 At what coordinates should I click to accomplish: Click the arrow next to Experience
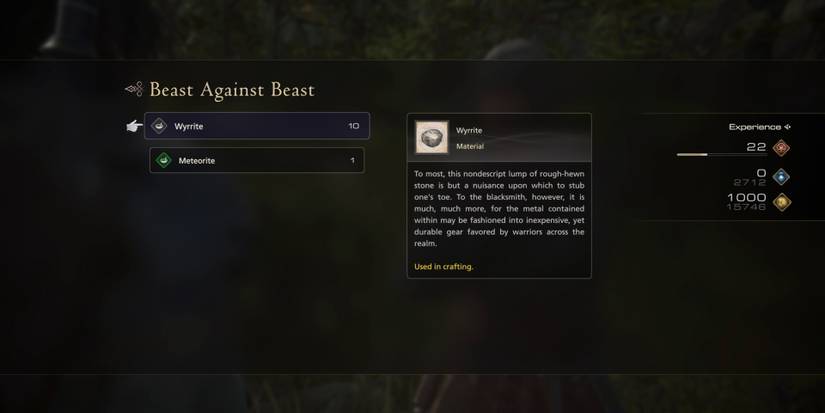[x=788, y=127]
